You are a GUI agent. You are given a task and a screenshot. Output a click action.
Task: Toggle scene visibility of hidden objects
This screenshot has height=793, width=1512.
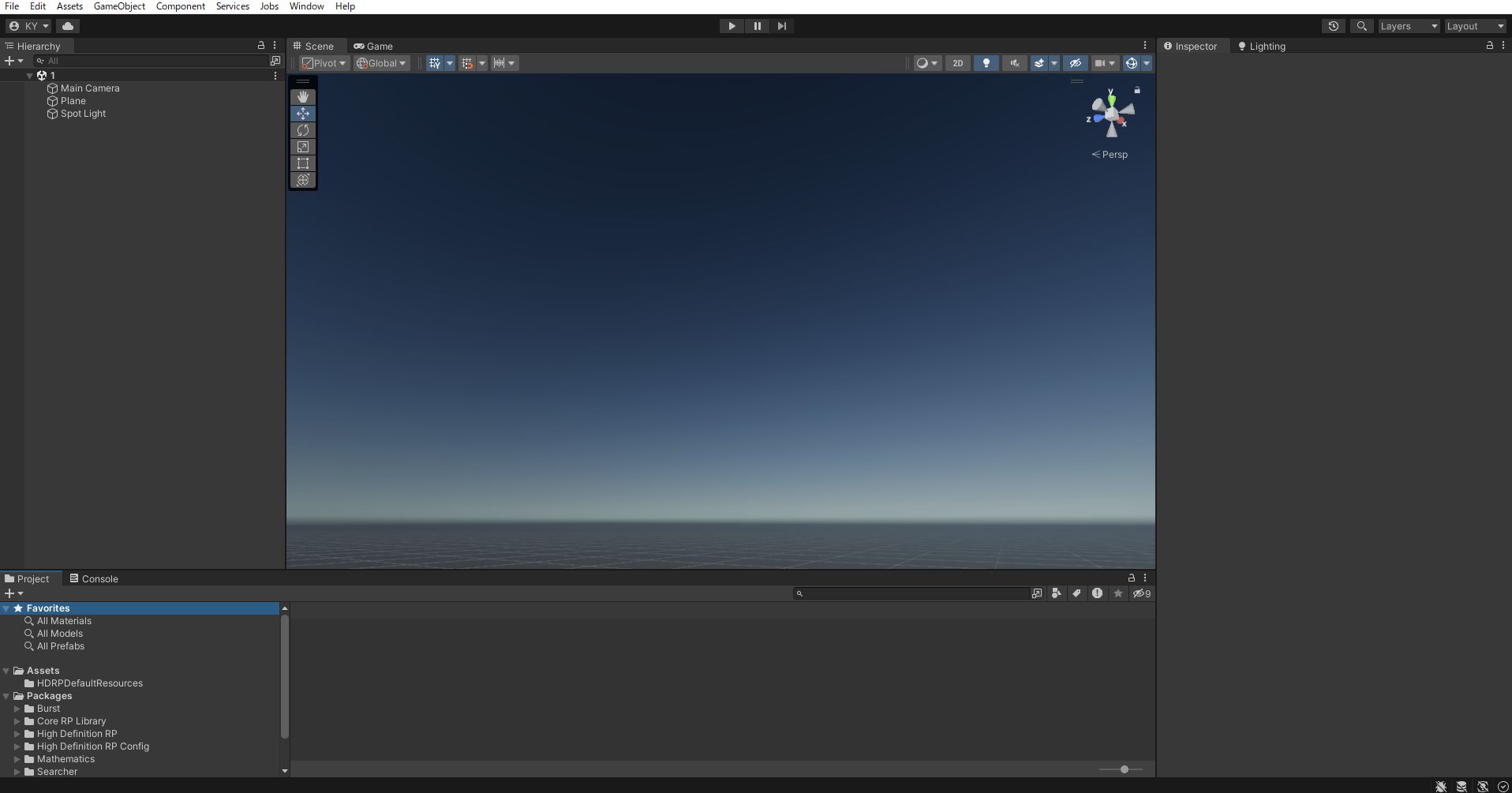click(x=1075, y=63)
